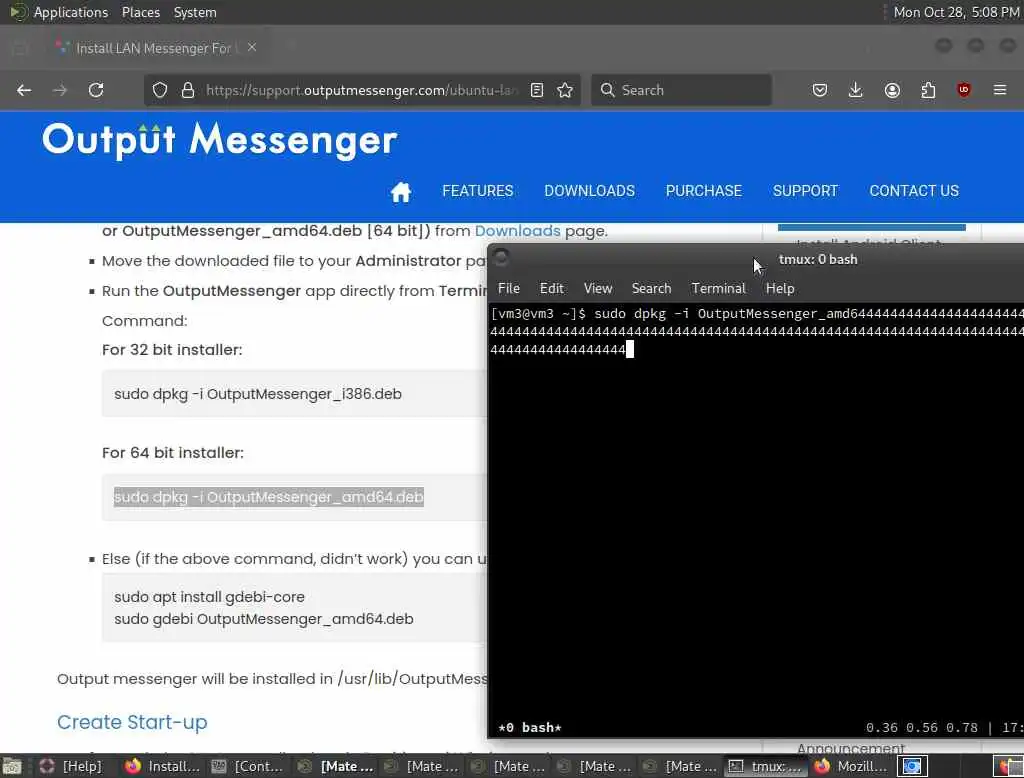This screenshot has width=1024, height=778.
Task: Click the highlighted amd64.deb dpkg command
Action: coord(268,497)
